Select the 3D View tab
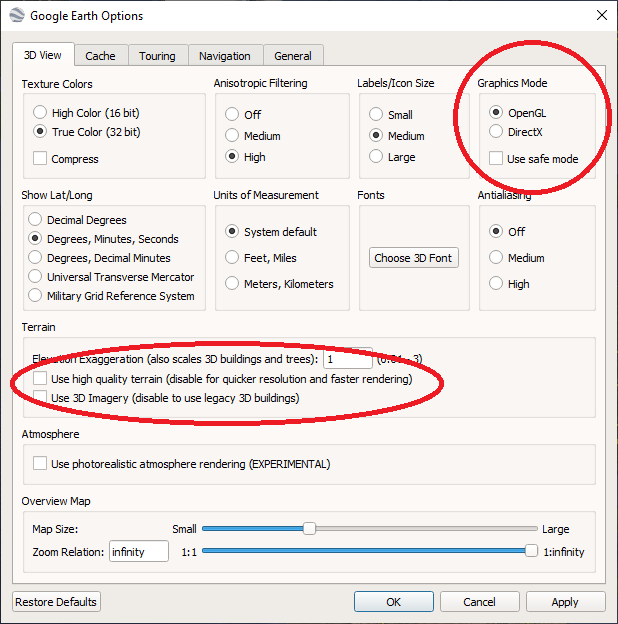Screen dimensions: 618x624 43,55
